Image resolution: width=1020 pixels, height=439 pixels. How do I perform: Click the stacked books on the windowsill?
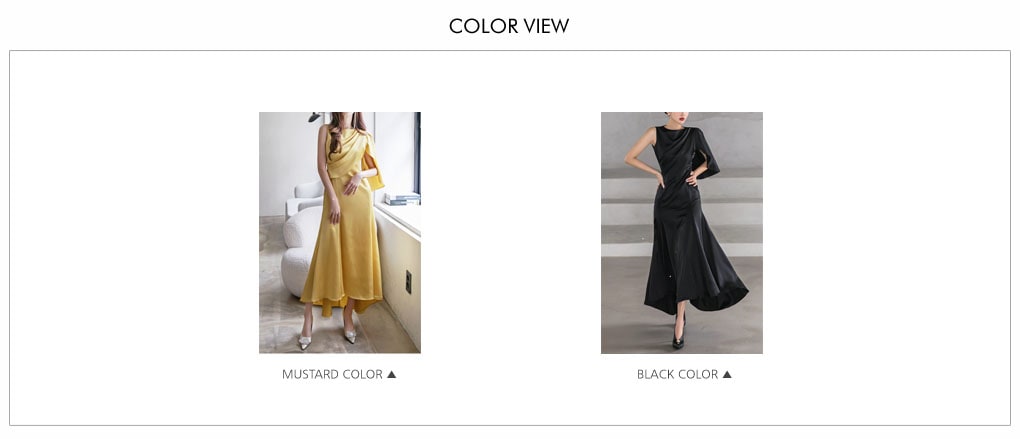point(402,198)
